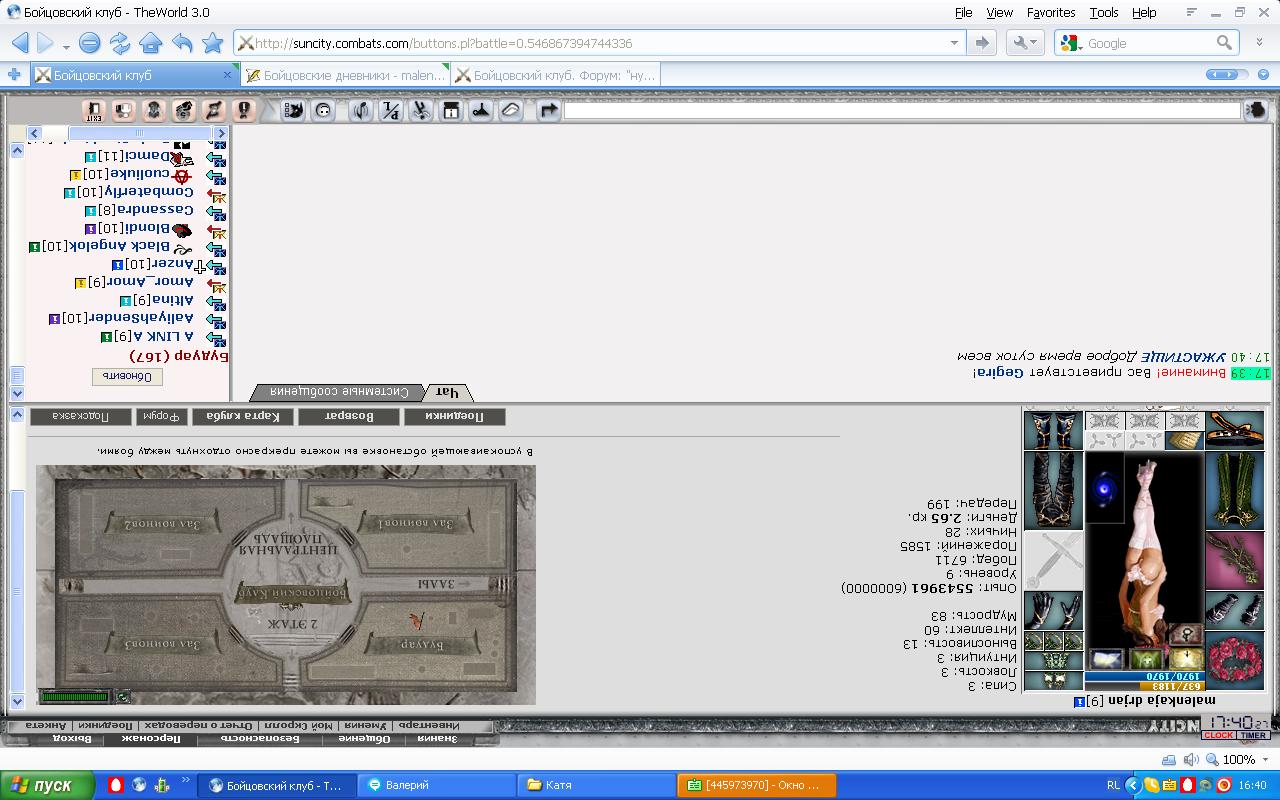Click the Подсказка button
Viewport: 1280px width, 800px height.
tap(81, 416)
